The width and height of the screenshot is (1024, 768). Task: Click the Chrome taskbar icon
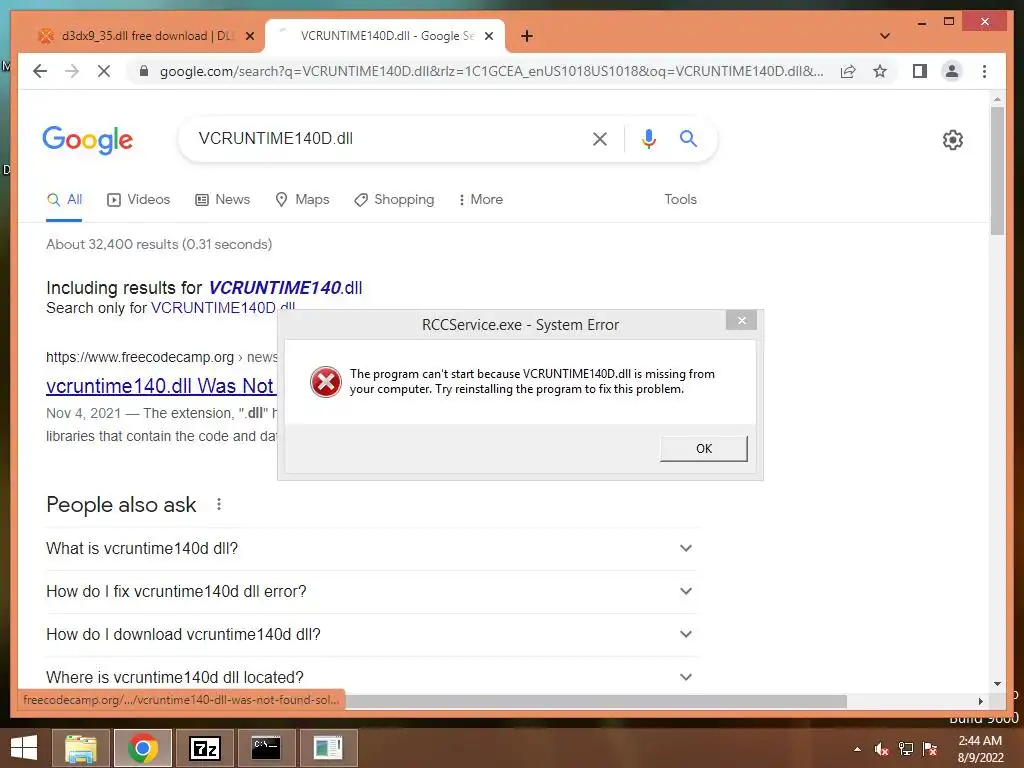(142, 748)
